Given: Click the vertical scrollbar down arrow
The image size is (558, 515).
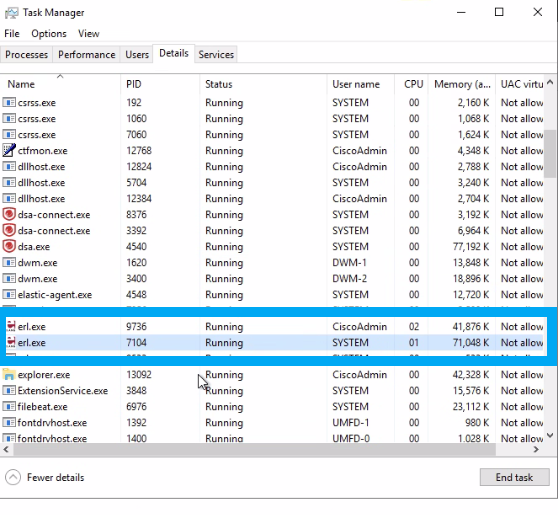Looking at the screenshot, I should pyautogui.click(x=550, y=435).
